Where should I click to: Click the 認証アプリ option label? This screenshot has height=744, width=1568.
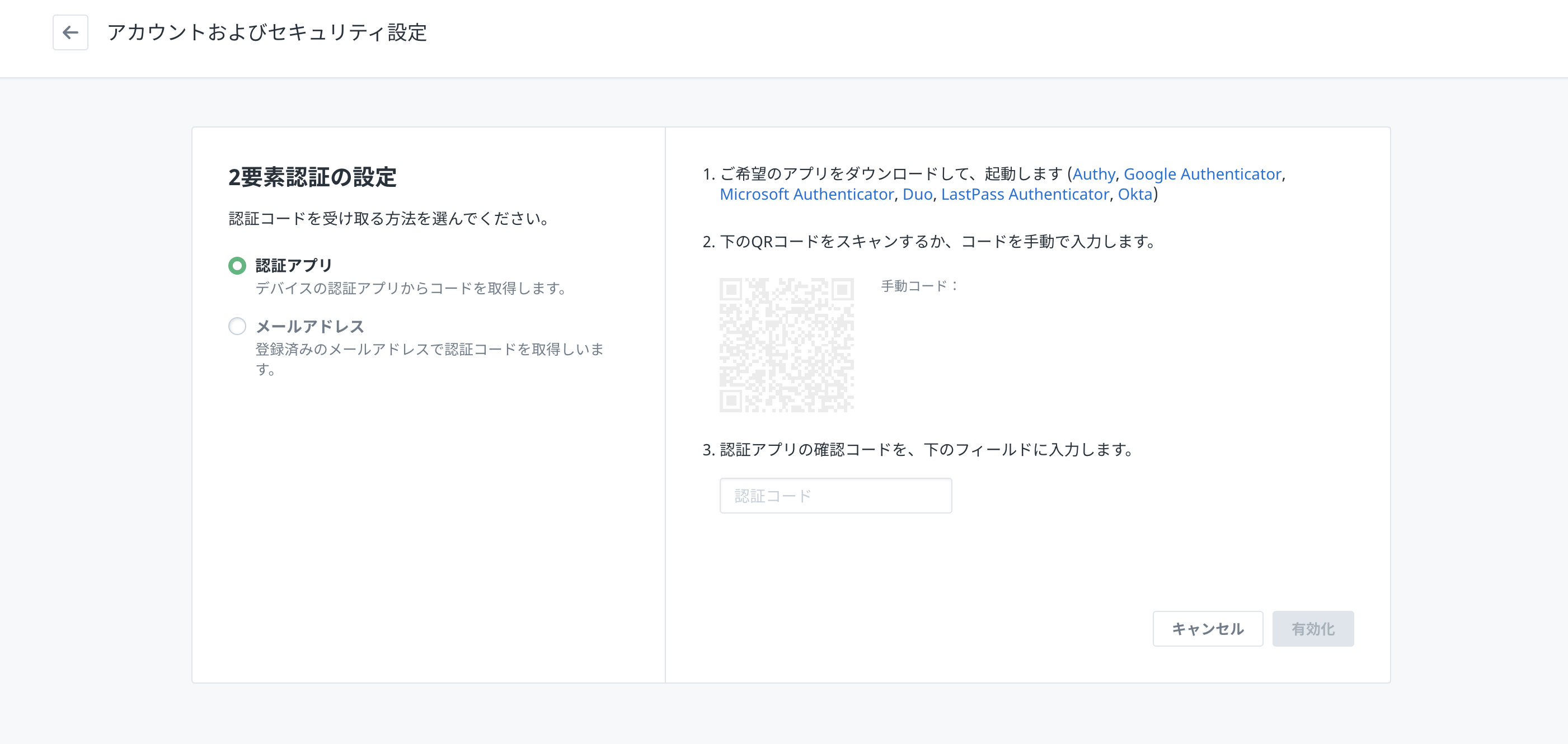tap(293, 266)
